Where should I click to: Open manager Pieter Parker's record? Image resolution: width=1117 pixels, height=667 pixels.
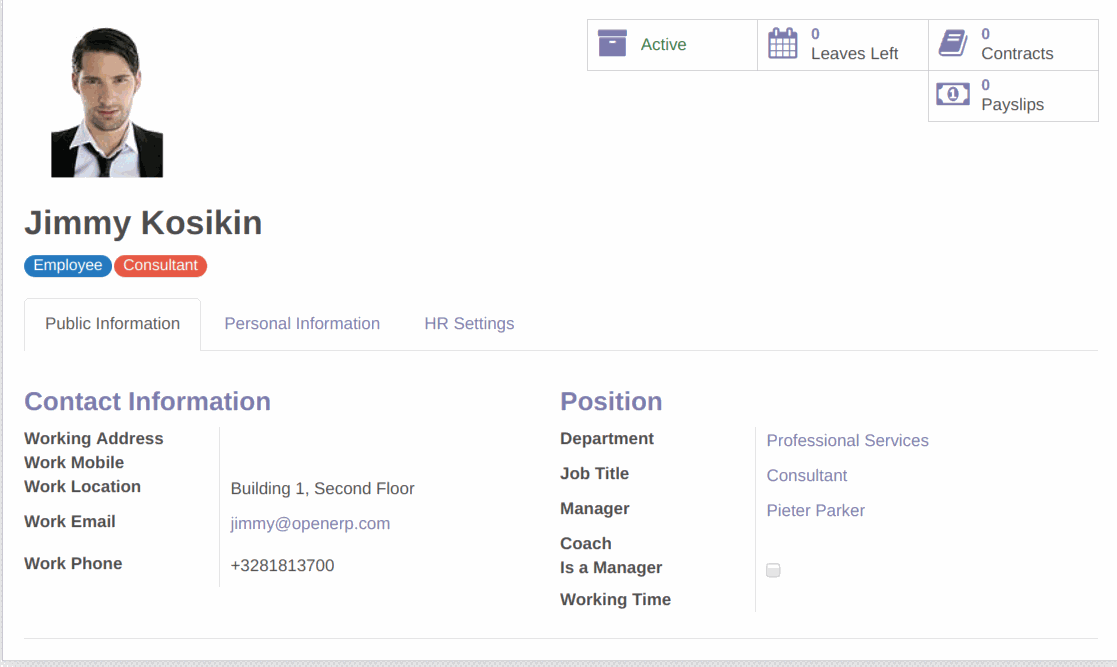click(x=815, y=511)
